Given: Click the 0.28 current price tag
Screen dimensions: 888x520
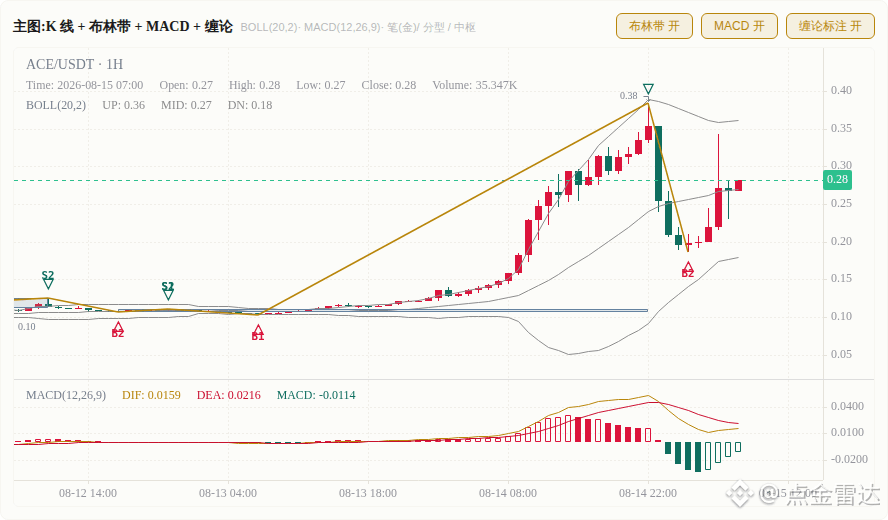Looking at the screenshot, I should coord(837,180).
